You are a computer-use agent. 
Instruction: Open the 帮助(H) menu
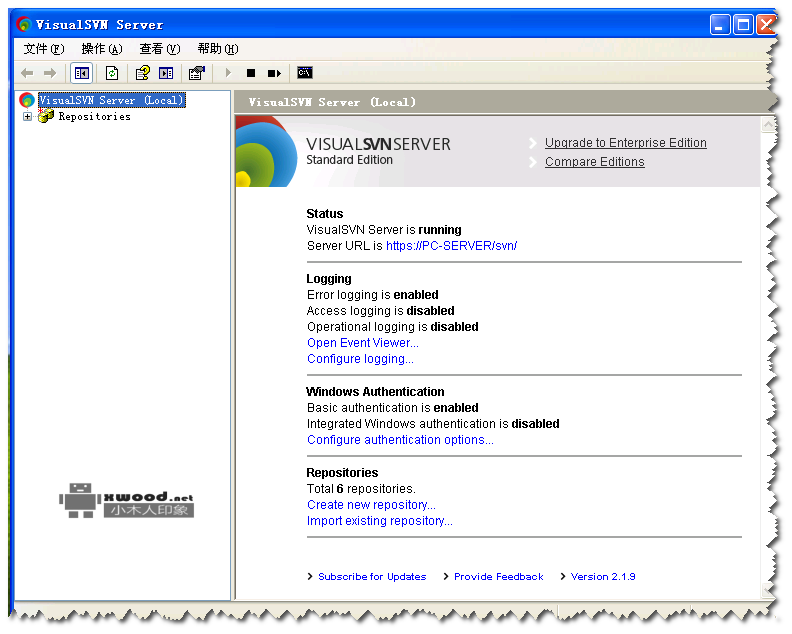(218, 49)
